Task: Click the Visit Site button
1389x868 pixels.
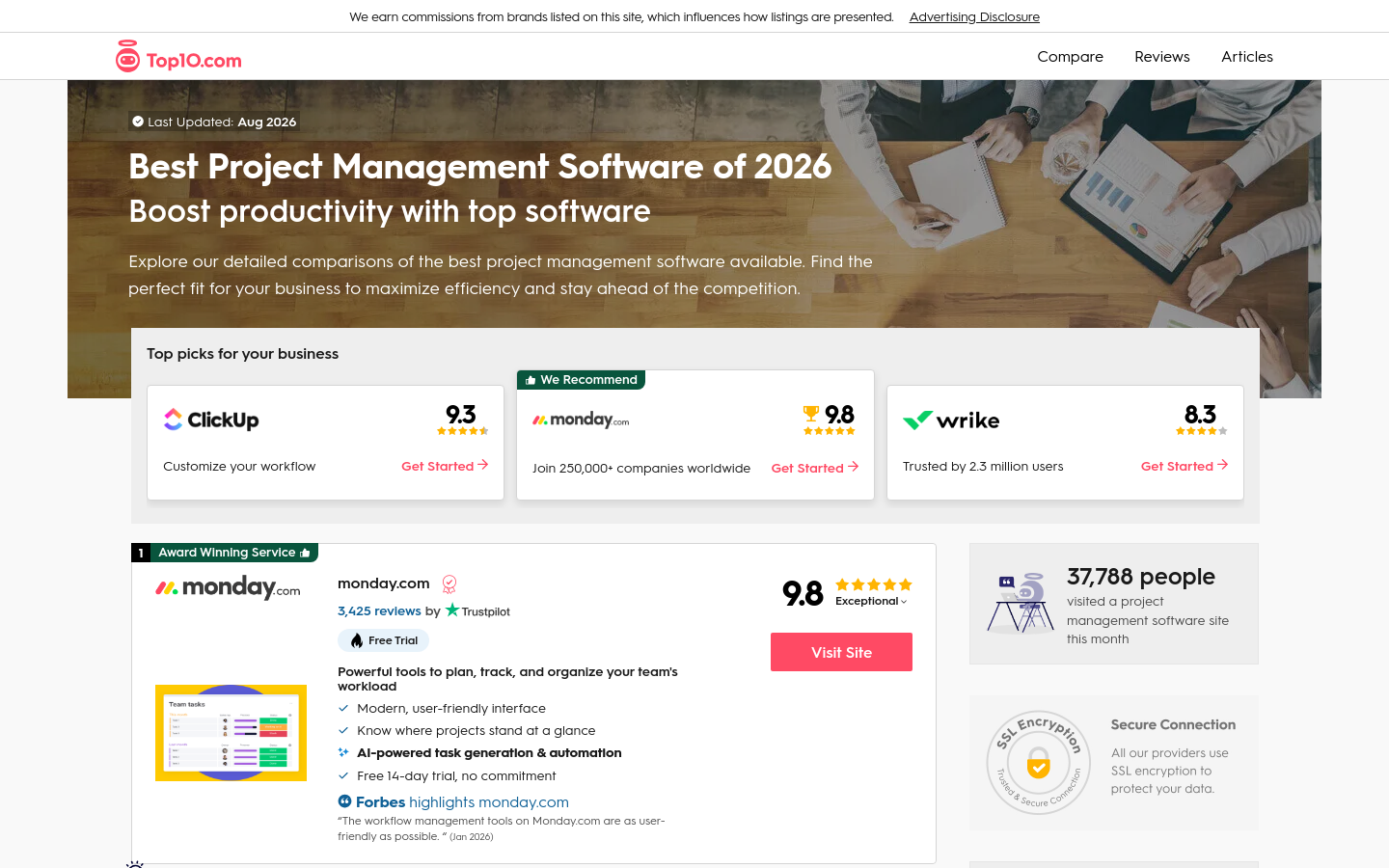Action: [841, 652]
